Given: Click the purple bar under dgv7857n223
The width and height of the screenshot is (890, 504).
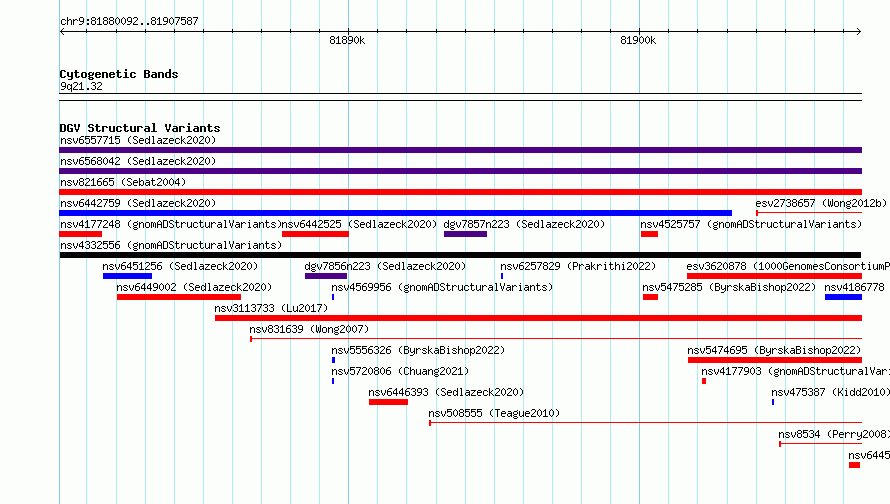Looking at the screenshot, I should point(465,234).
